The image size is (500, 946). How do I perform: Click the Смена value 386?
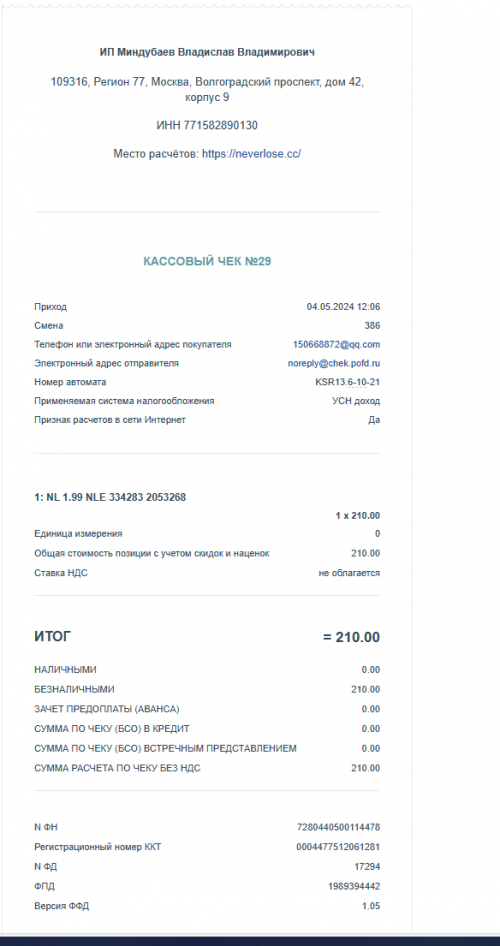click(x=372, y=326)
